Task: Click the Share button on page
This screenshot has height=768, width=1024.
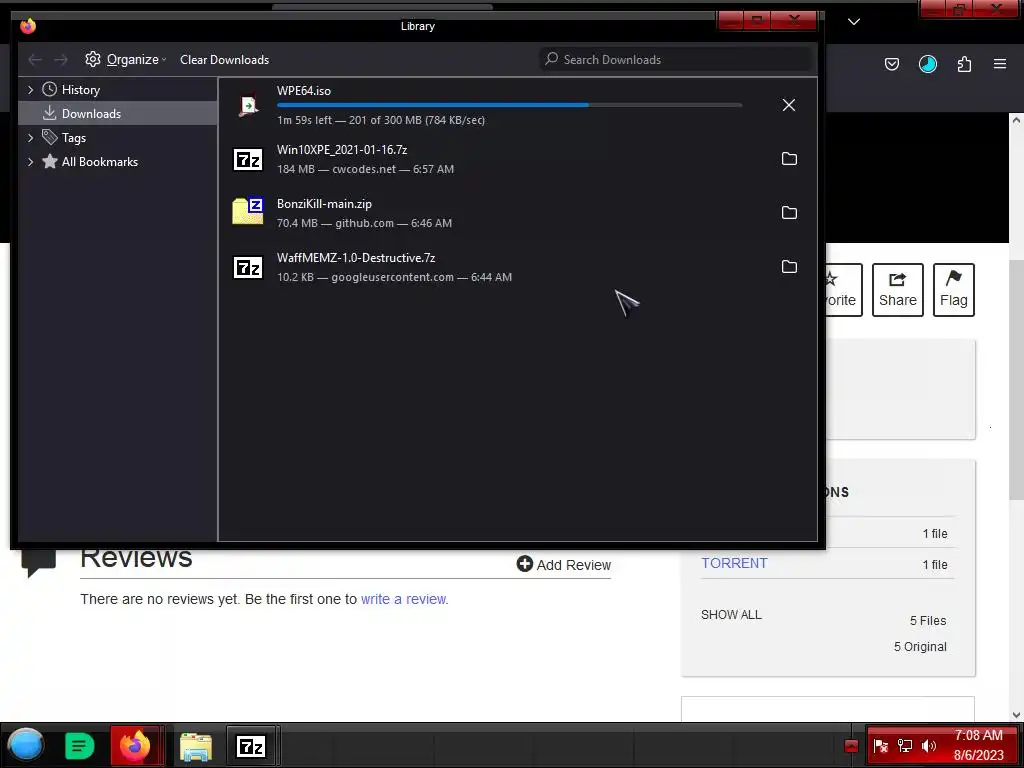Action: coord(897,290)
